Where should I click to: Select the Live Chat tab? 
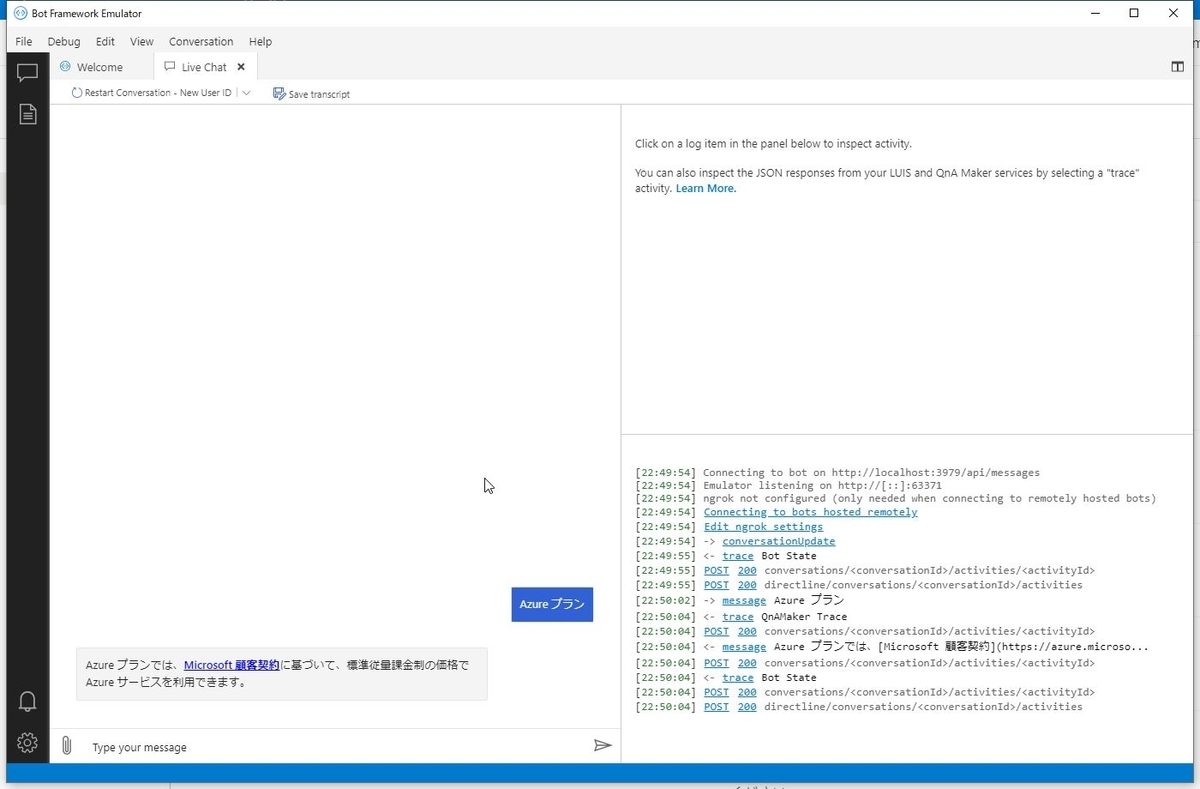click(205, 67)
